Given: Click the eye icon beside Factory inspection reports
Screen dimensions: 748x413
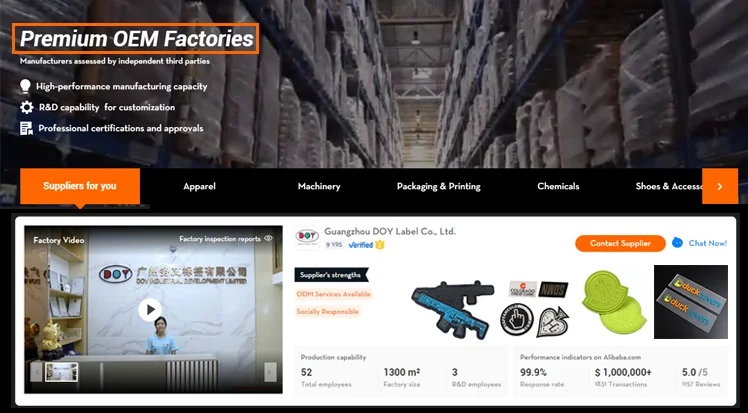Looking at the screenshot, I should pyautogui.click(x=269, y=238).
